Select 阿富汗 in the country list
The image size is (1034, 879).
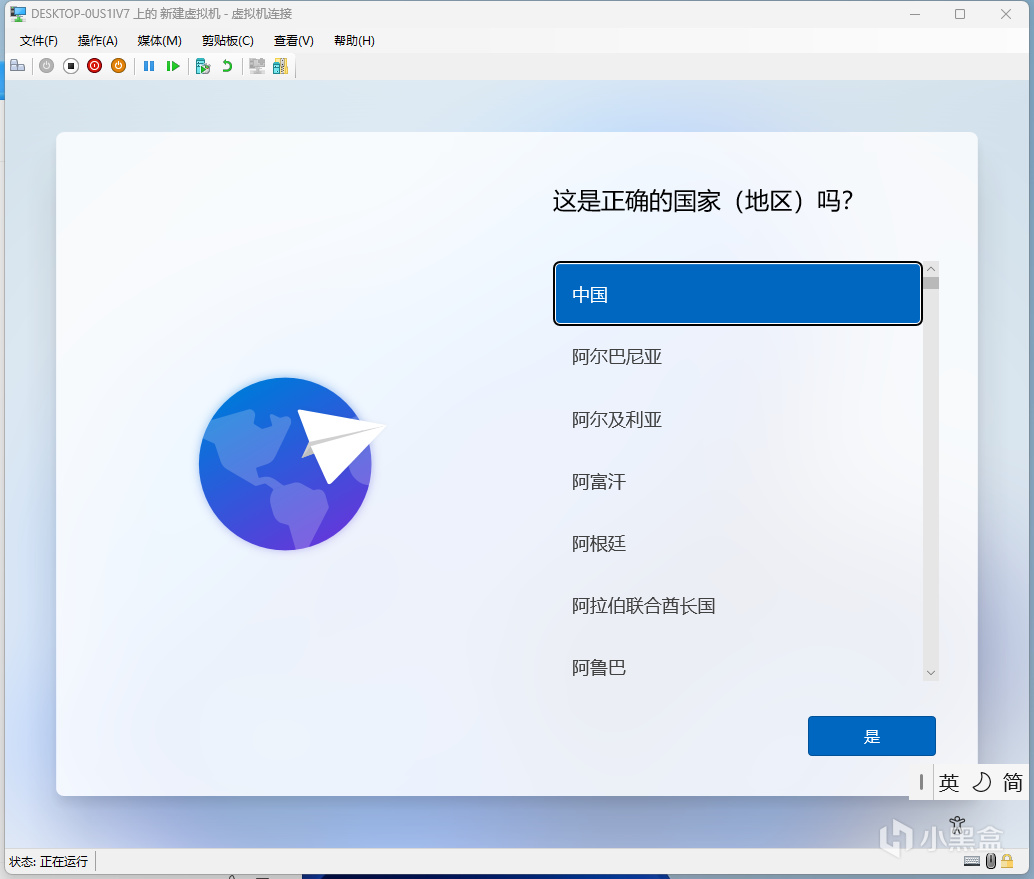(737, 481)
